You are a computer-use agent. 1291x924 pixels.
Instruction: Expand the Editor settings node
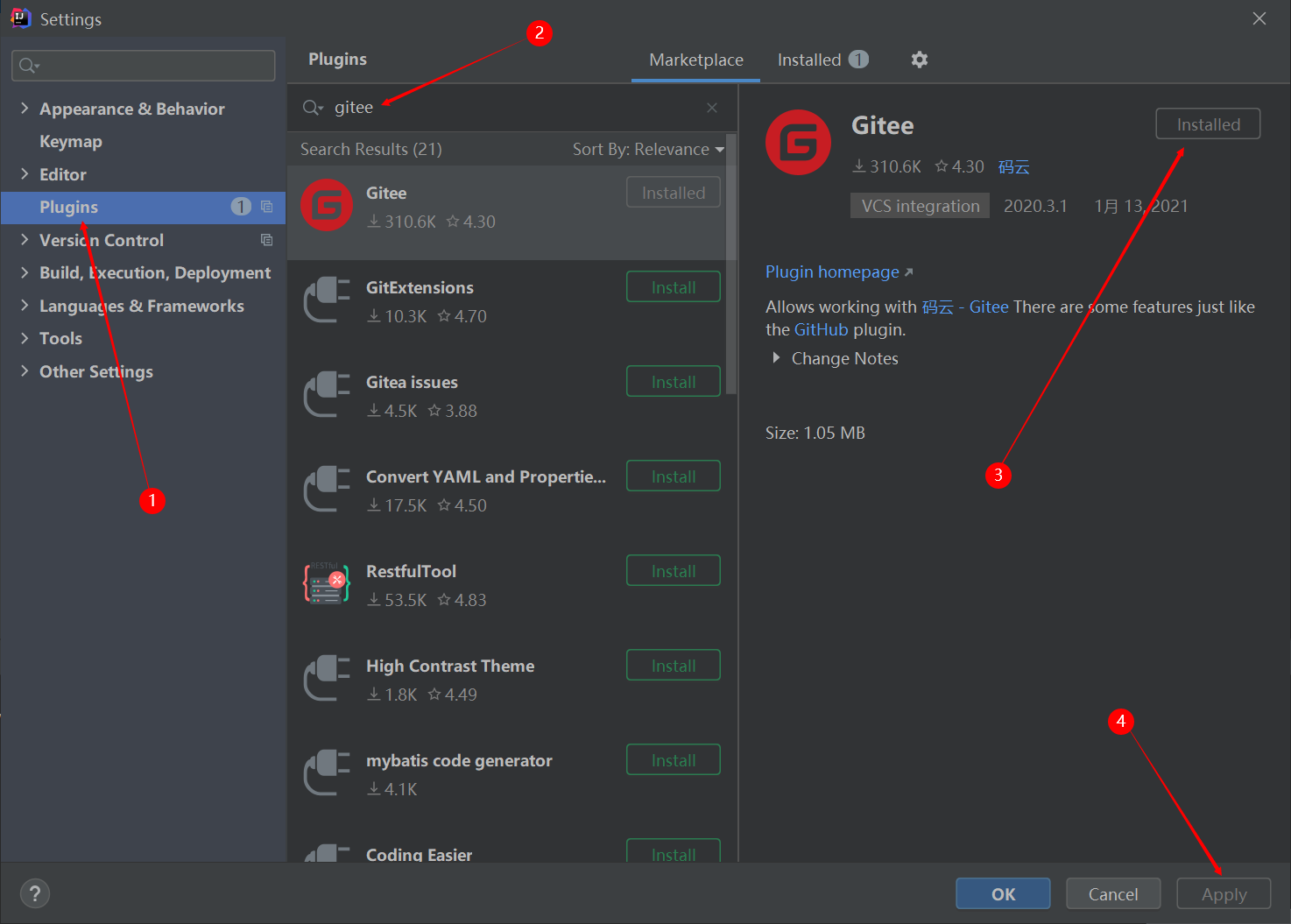click(x=25, y=173)
